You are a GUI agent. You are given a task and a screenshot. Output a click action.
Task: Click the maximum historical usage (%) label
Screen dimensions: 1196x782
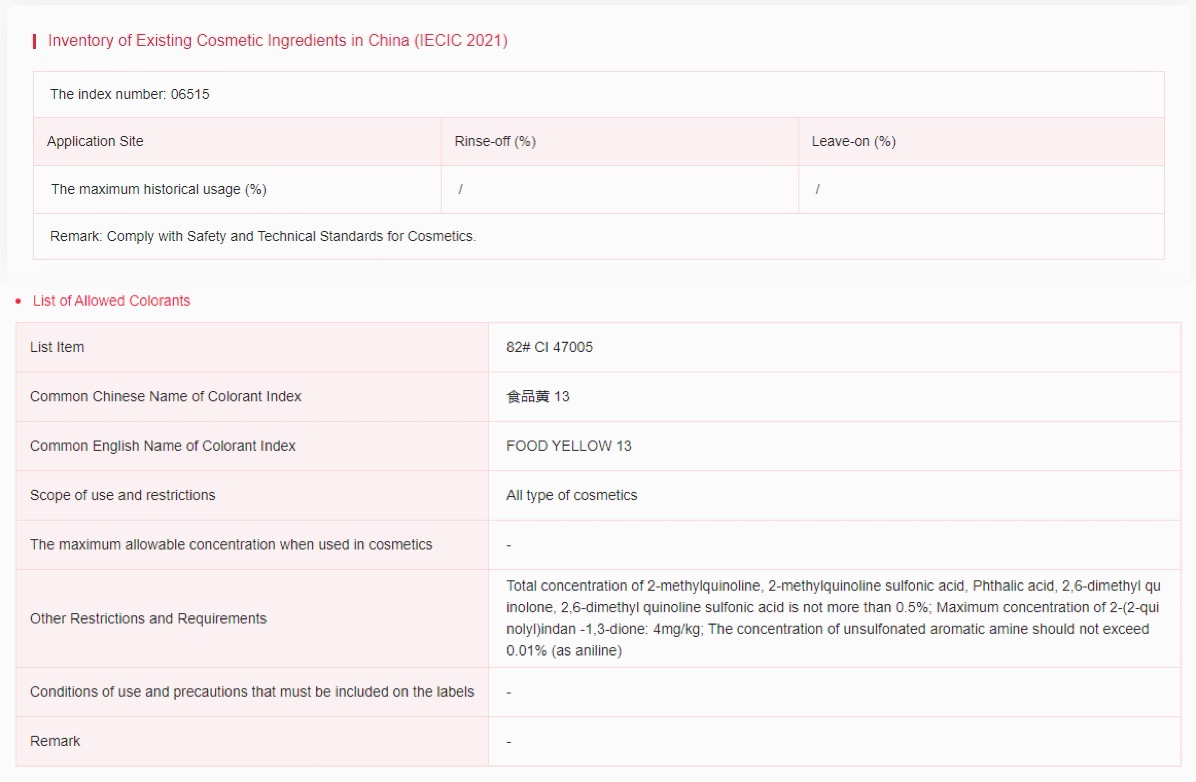coord(158,190)
